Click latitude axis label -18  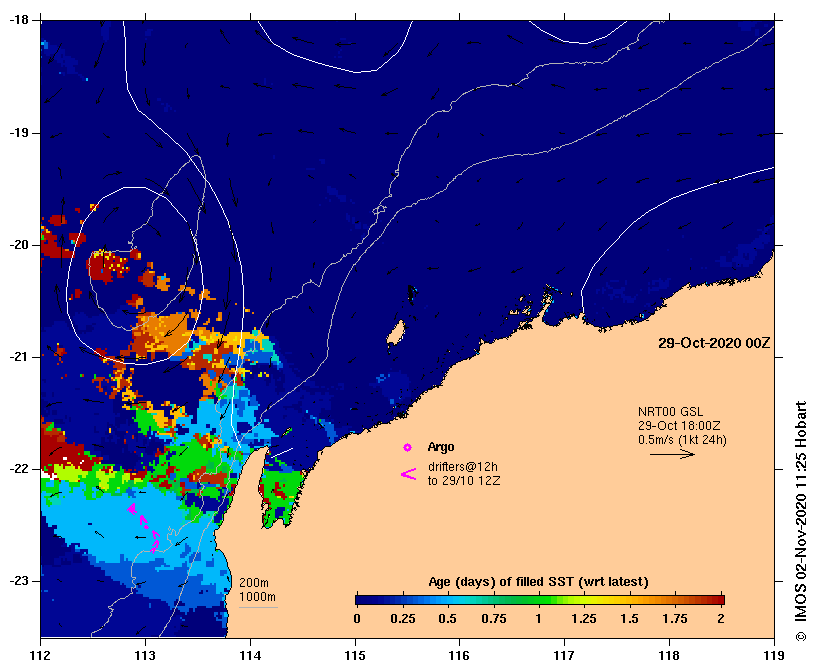tap(18, 20)
